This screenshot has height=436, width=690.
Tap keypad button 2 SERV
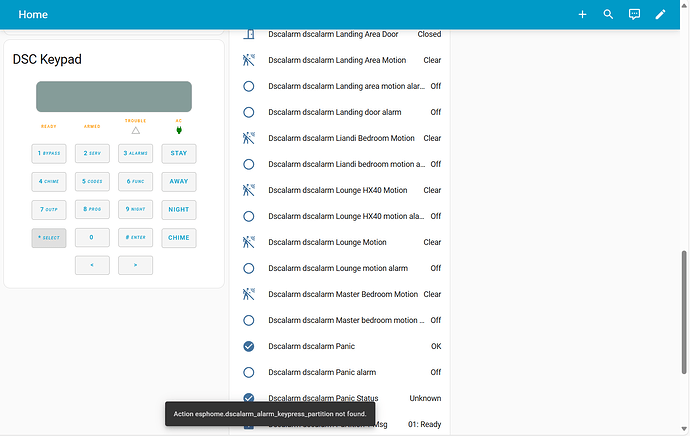[92, 153]
